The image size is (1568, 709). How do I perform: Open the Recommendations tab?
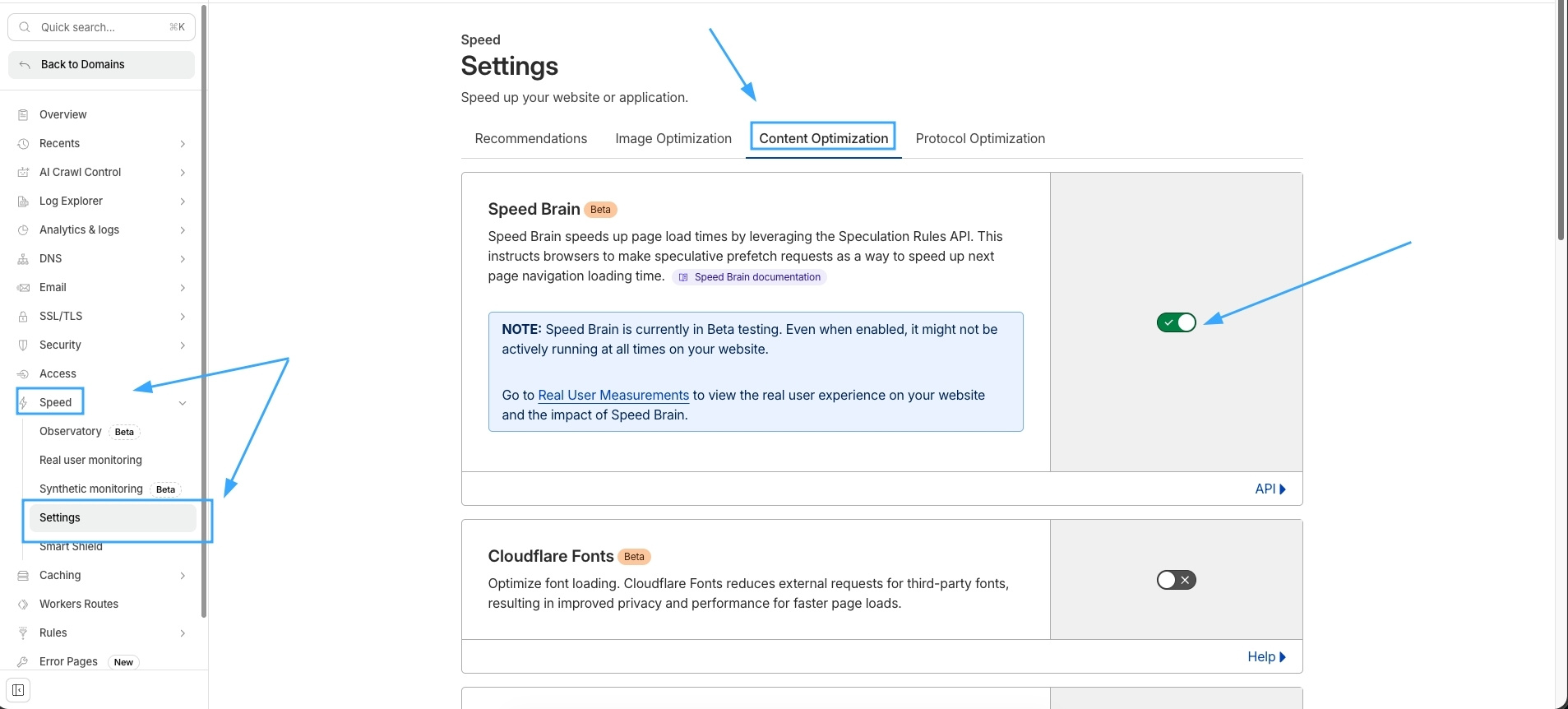pyautogui.click(x=531, y=139)
